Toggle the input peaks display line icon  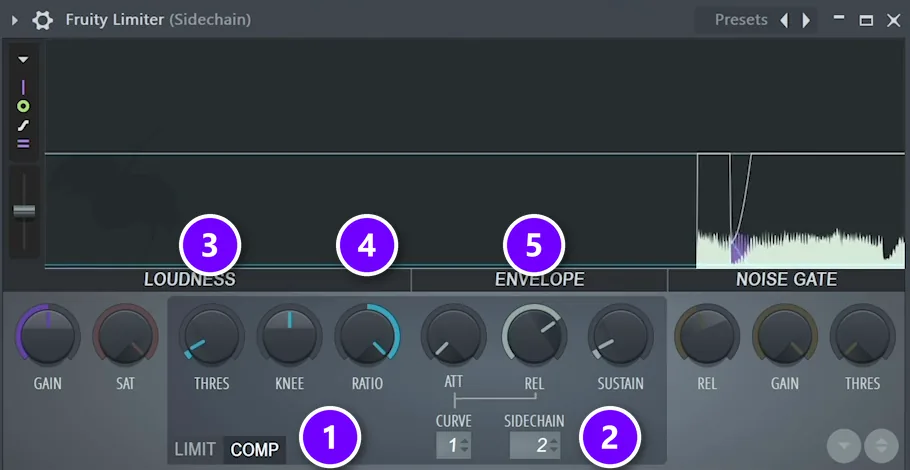23,88
